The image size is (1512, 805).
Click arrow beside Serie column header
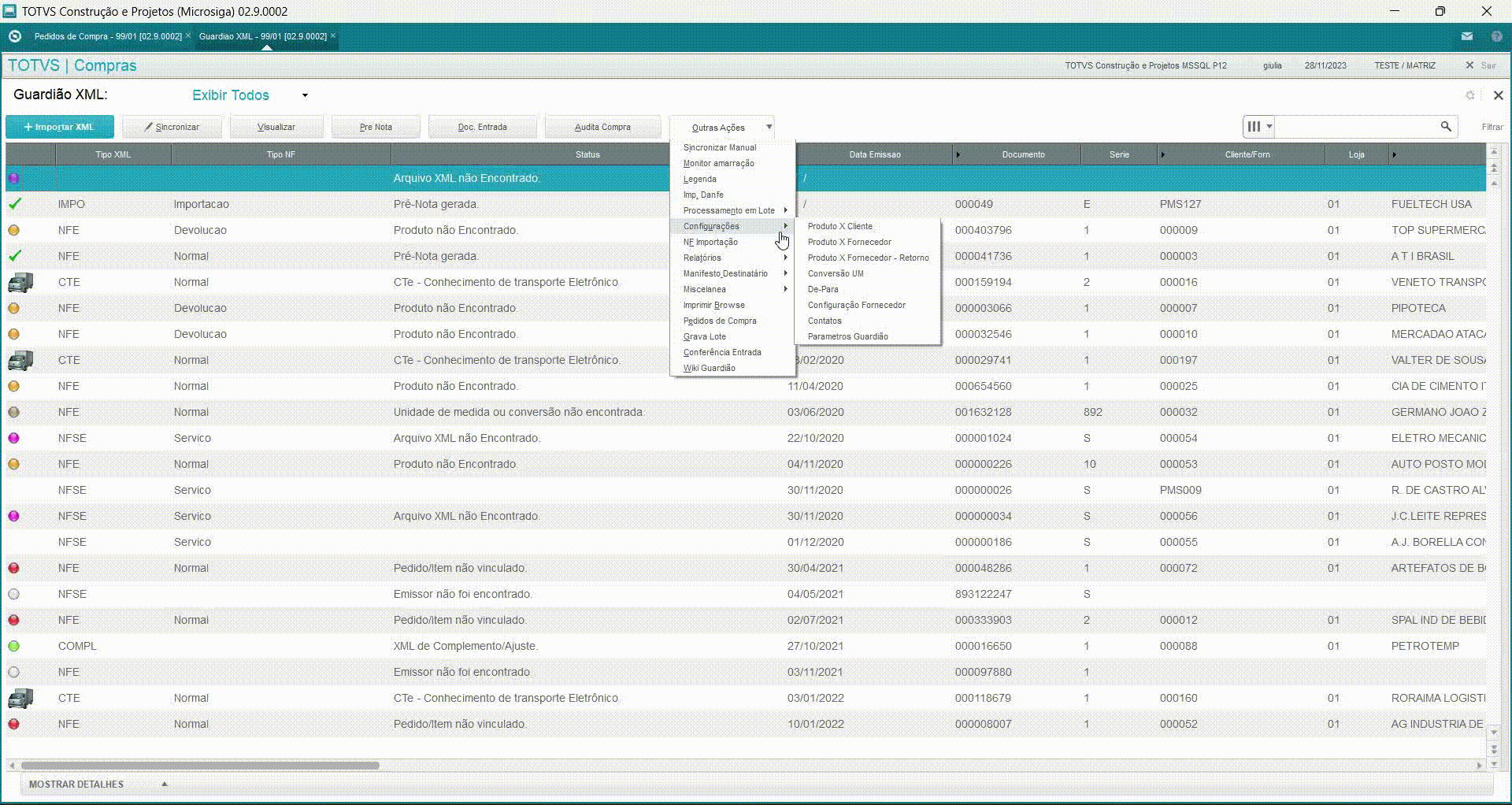click(1162, 154)
